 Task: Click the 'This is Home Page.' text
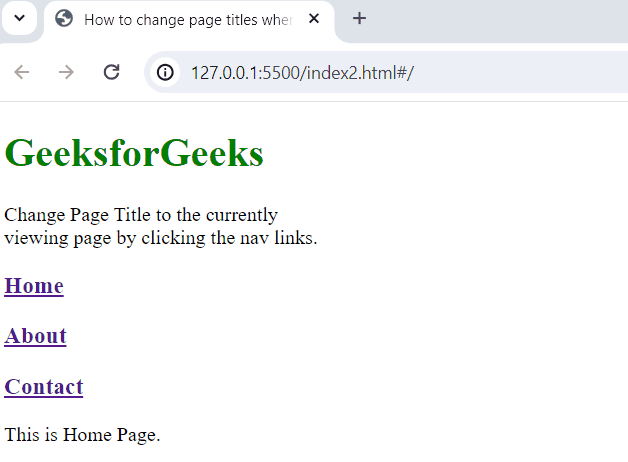point(82,435)
